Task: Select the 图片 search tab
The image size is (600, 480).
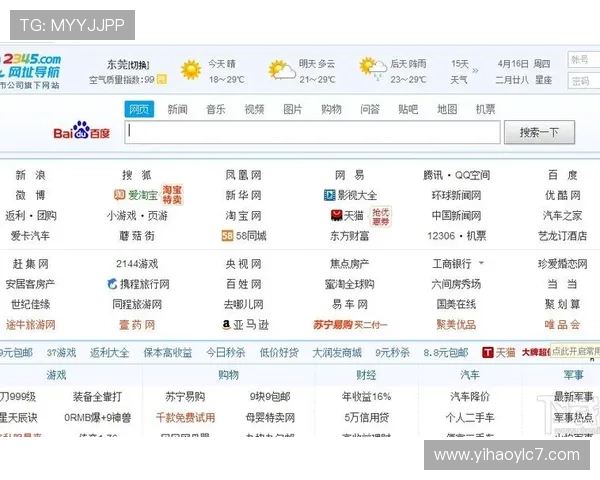Action: tap(293, 109)
